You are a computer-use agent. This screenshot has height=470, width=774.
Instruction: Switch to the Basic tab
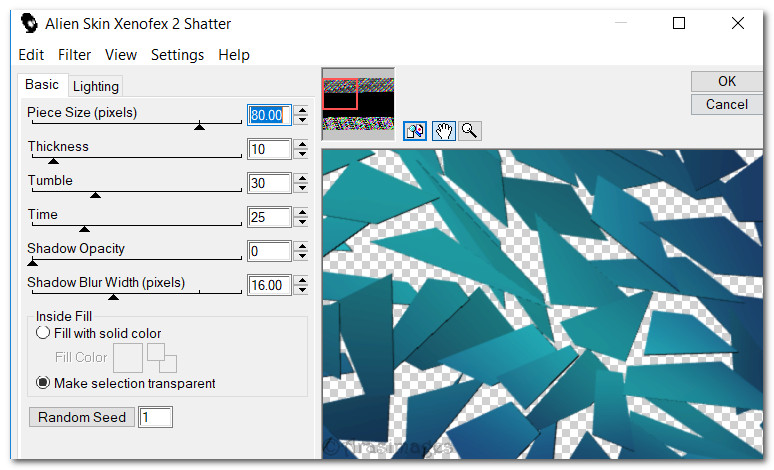click(x=42, y=84)
